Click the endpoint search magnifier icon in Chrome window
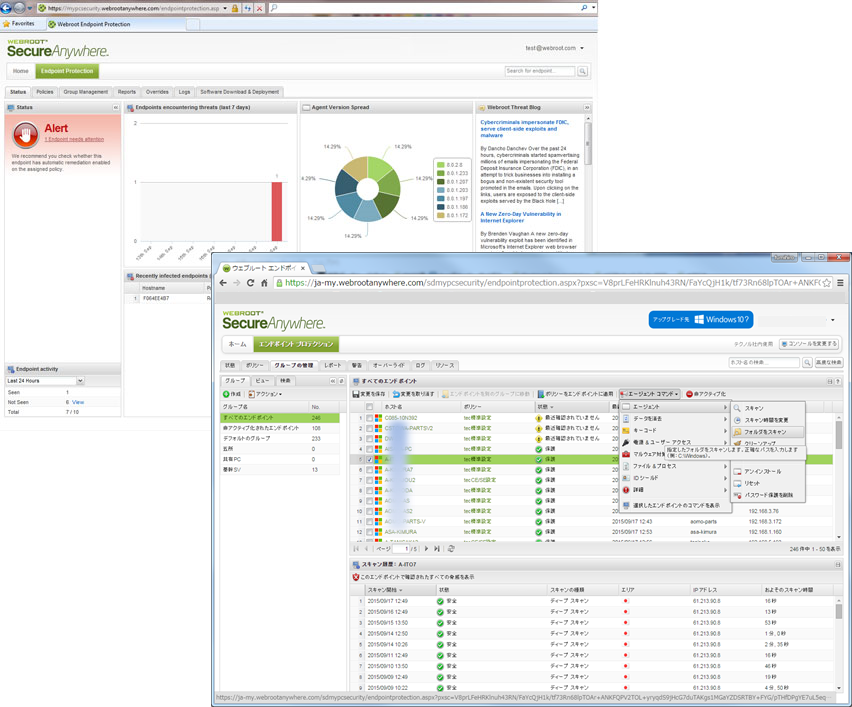Screen dimensions: 852x707 [807, 362]
